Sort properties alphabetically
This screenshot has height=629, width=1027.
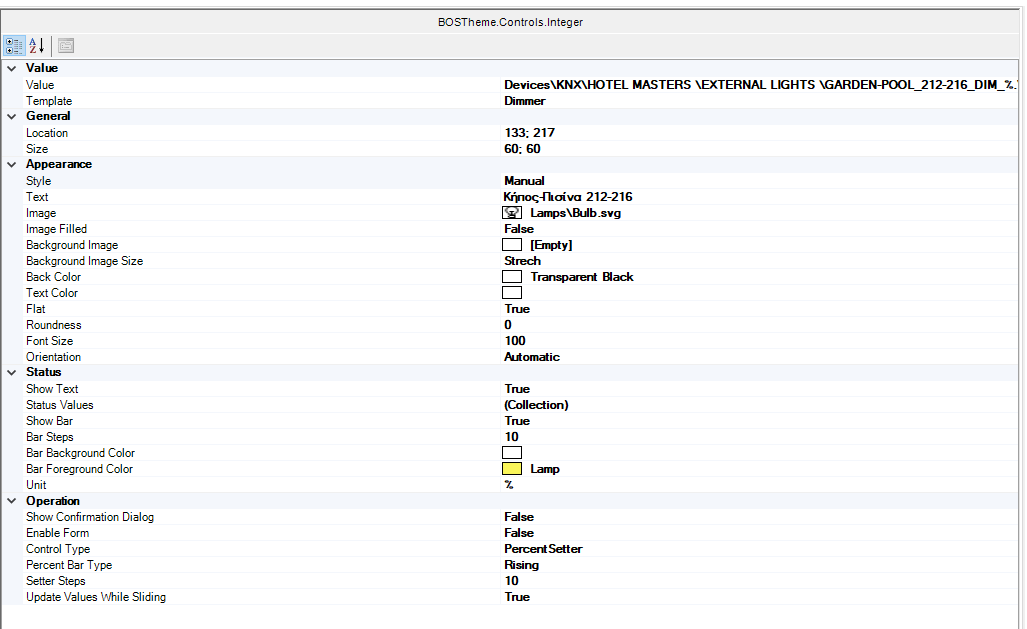37,45
